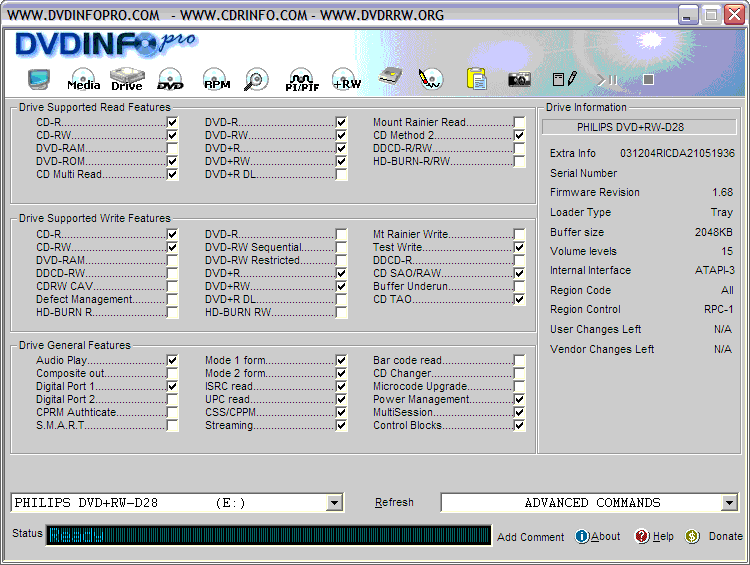The height and width of the screenshot is (565, 750).
Task: Open the ADVANCED COMMANDS combo box
Action: click(589, 503)
